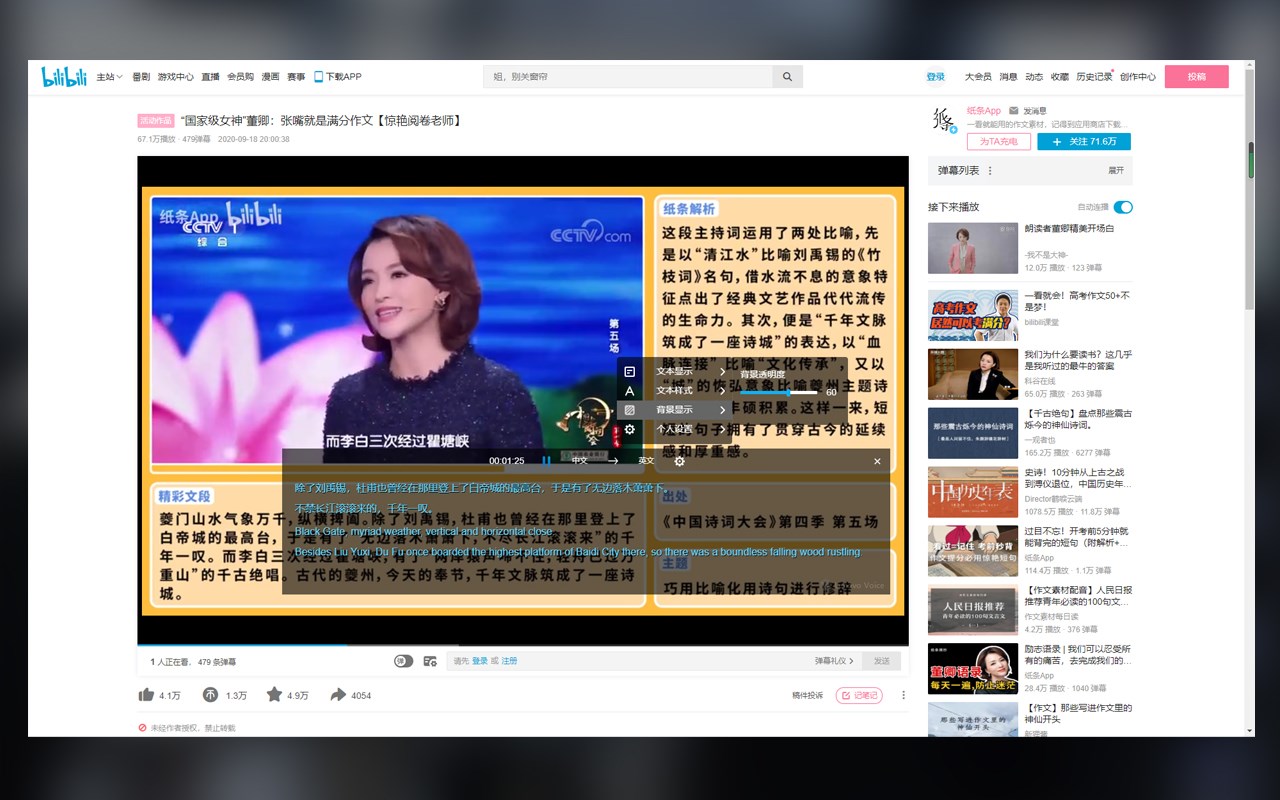
Task: Open thumbnail for 朗读者董卿精美开场白
Action: click(x=973, y=248)
